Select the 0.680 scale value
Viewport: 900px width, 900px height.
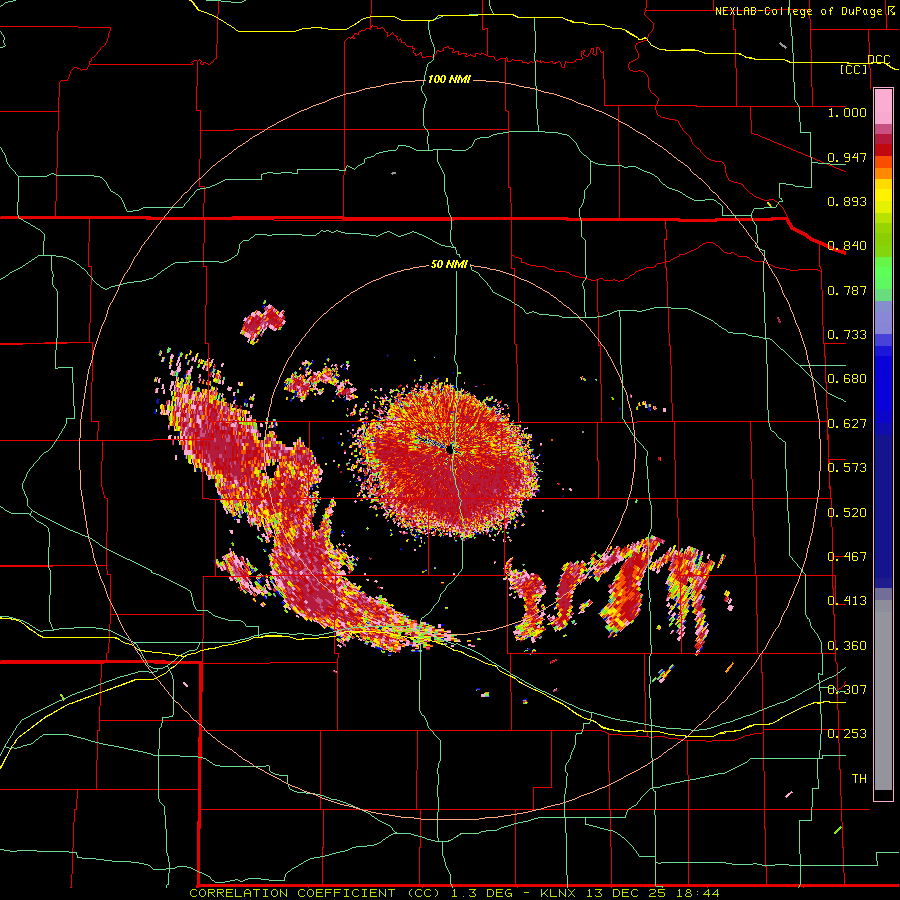[847, 379]
